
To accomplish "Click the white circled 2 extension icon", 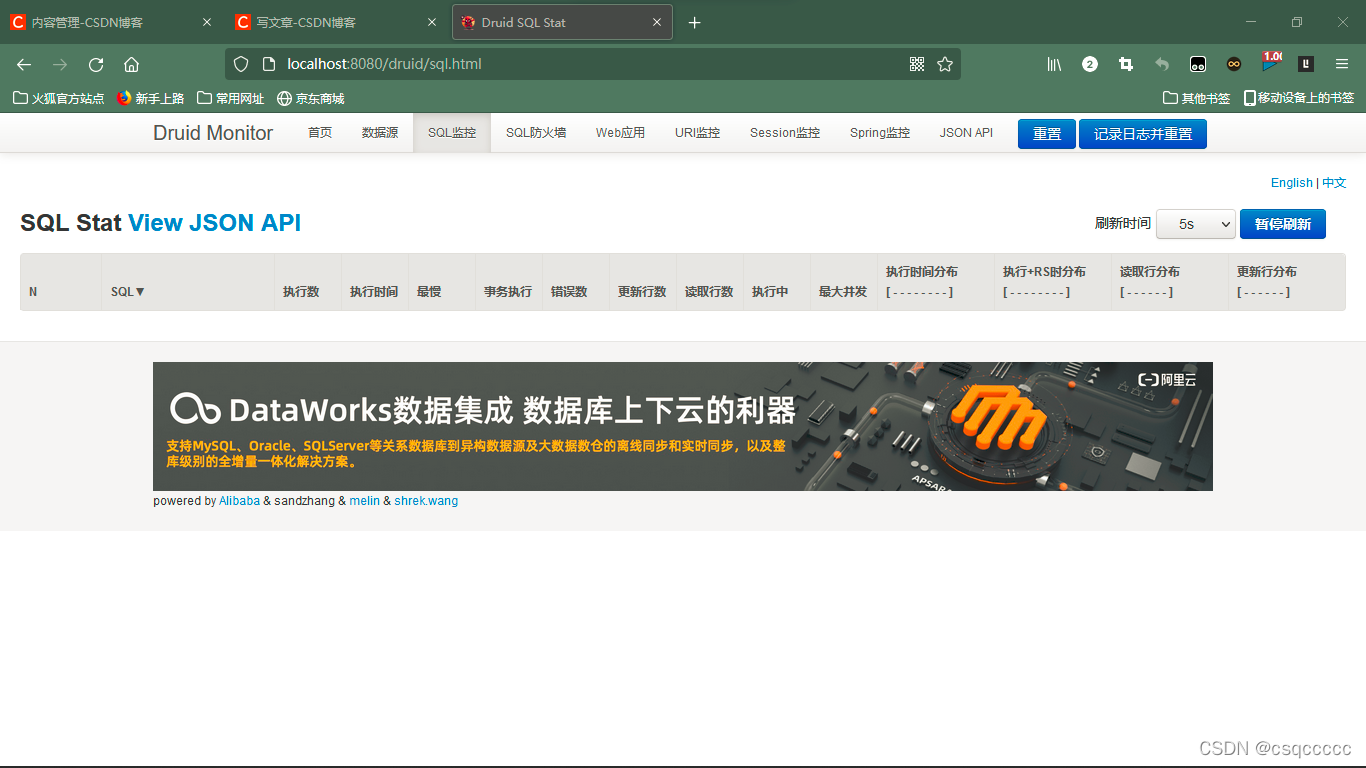I will [x=1089, y=63].
